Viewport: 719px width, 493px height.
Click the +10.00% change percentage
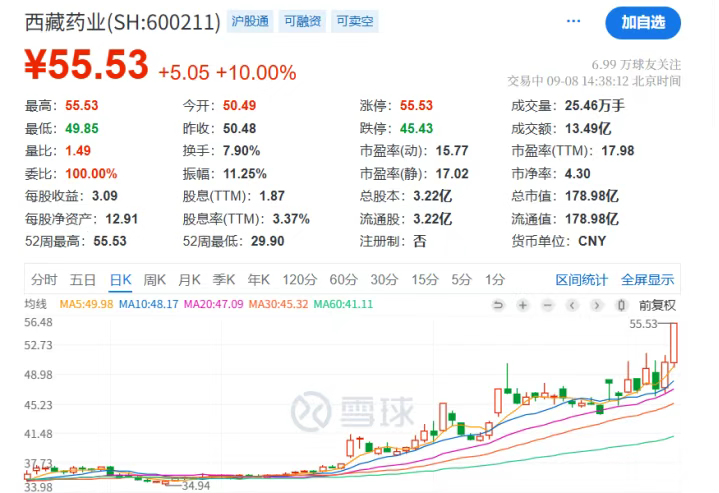point(256,73)
